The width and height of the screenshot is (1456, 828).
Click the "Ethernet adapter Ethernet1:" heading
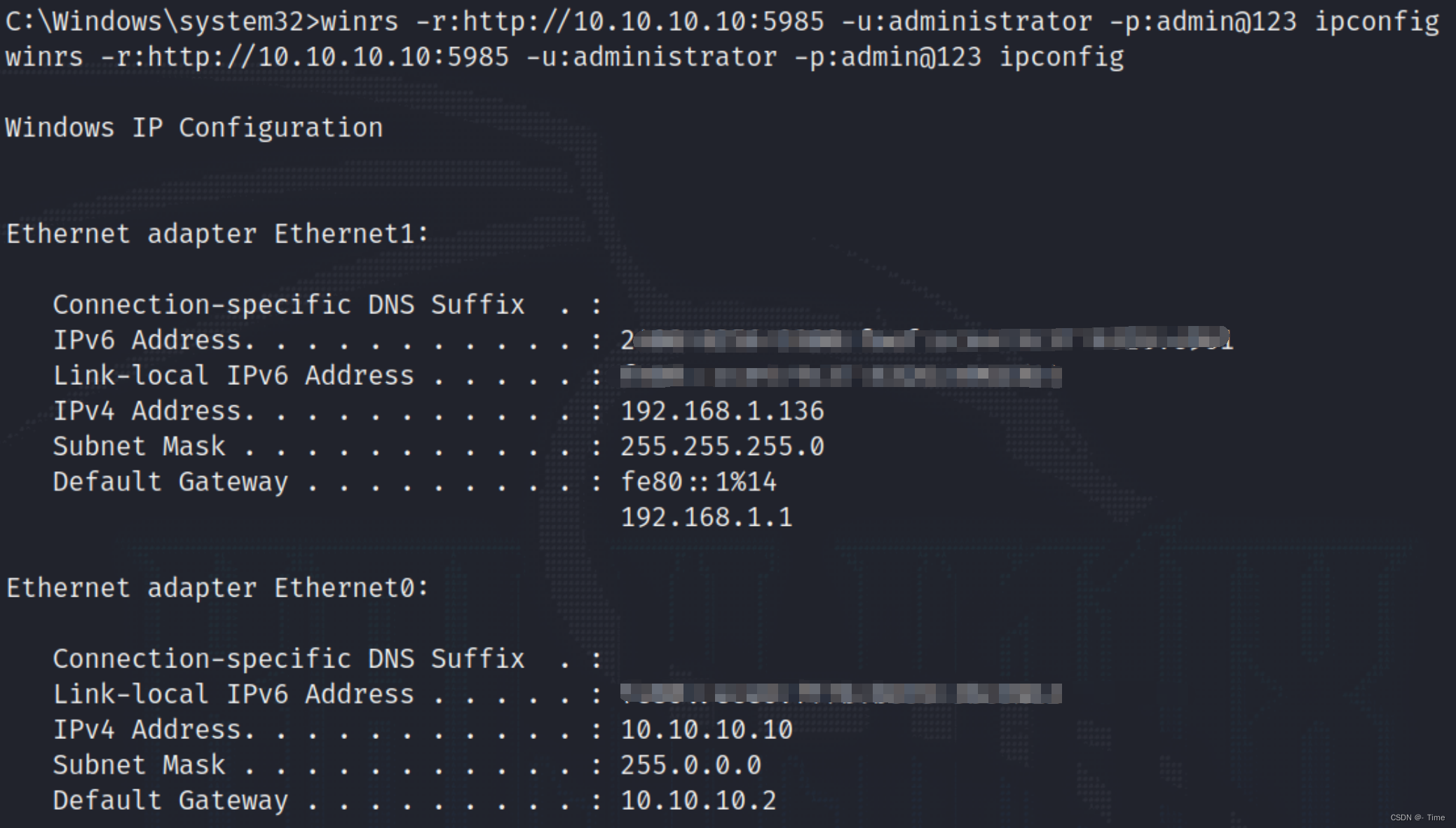coord(217,234)
